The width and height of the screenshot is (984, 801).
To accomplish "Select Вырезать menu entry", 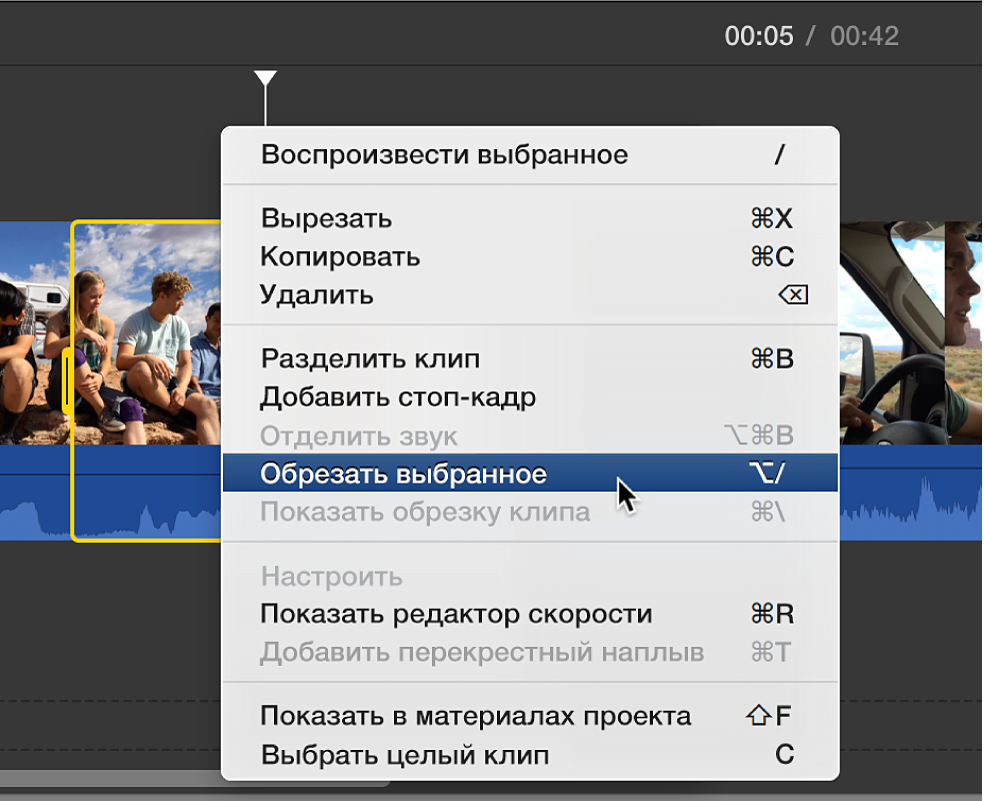I will (530, 218).
